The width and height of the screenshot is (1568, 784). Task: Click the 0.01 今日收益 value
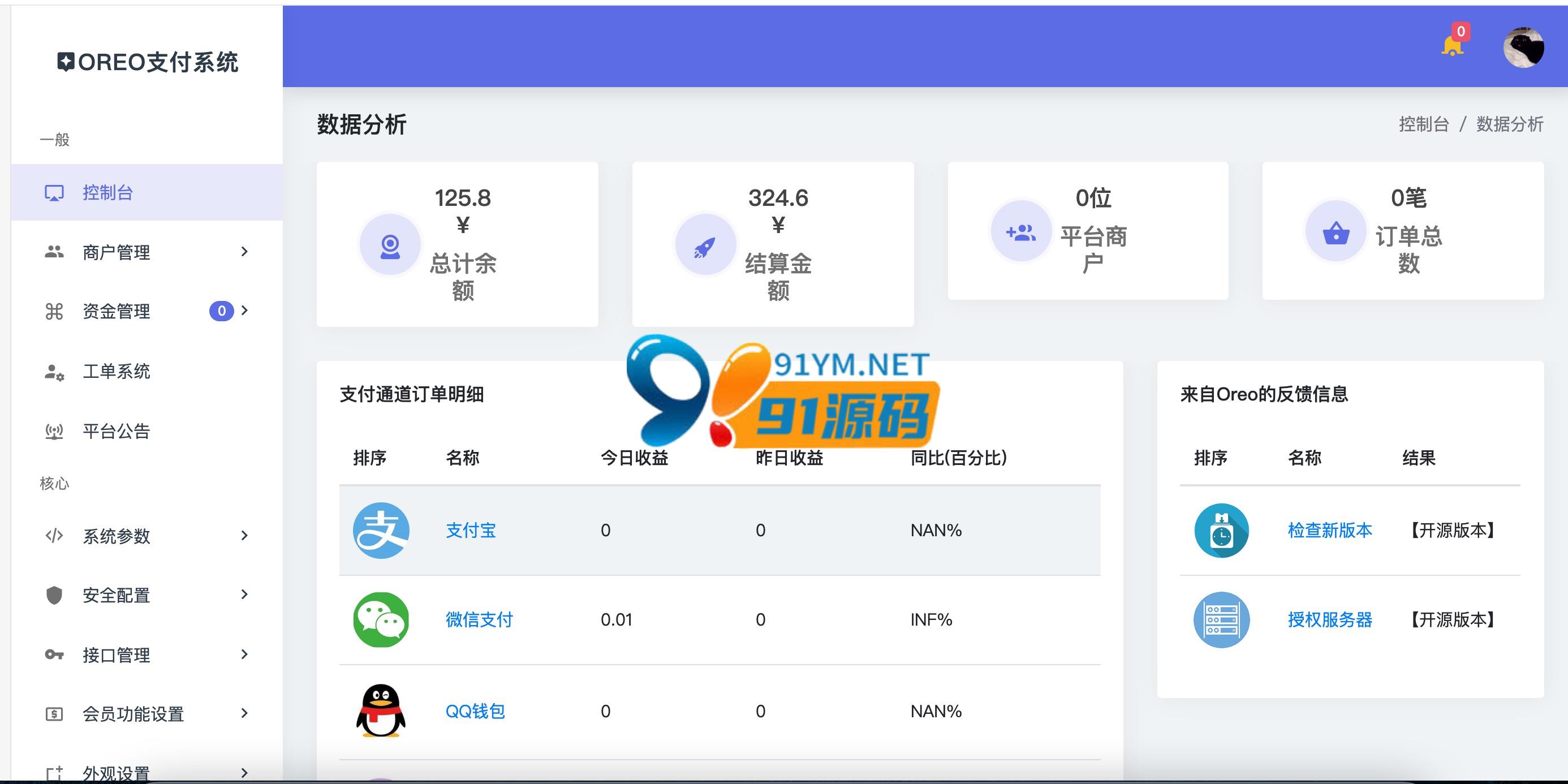click(616, 619)
